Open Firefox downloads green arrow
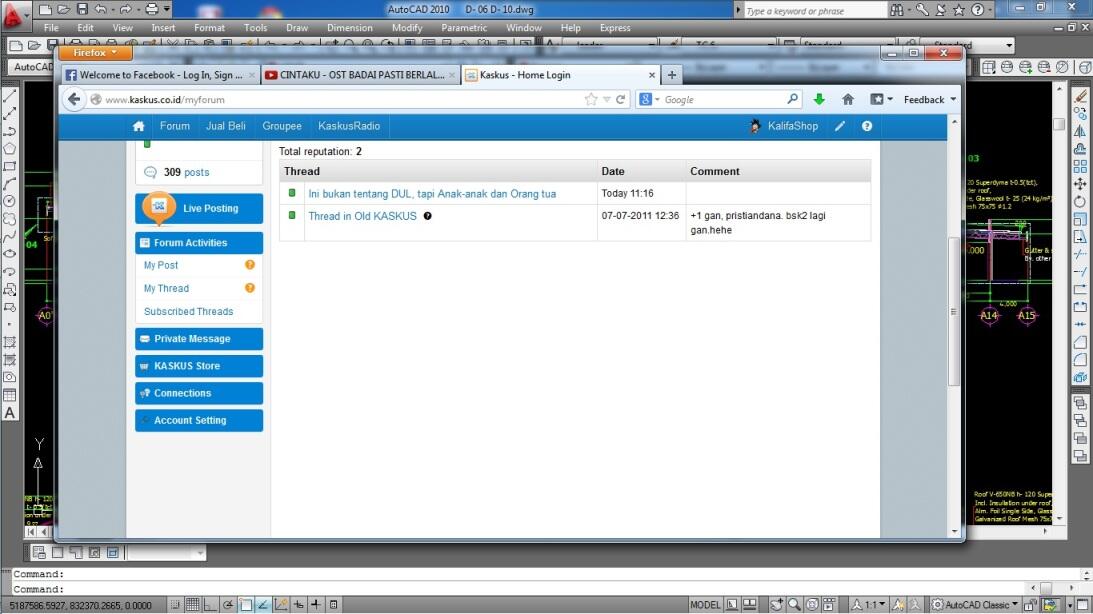 [819, 100]
